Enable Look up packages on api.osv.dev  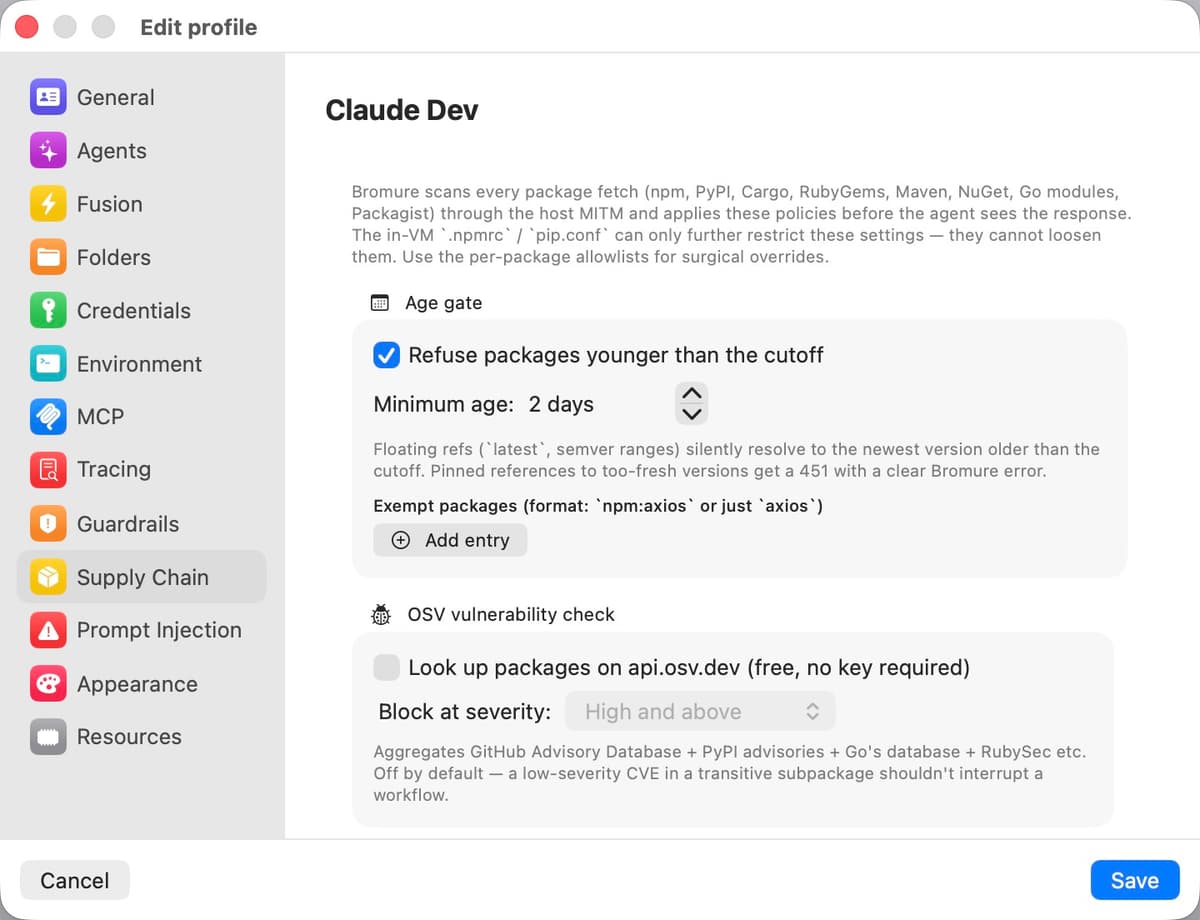tap(386, 667)
